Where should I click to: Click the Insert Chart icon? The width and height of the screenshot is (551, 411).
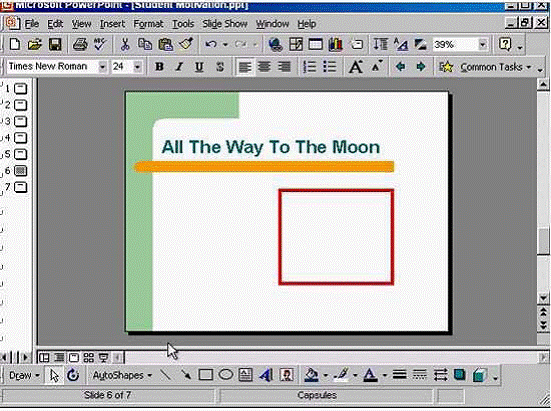336,45
